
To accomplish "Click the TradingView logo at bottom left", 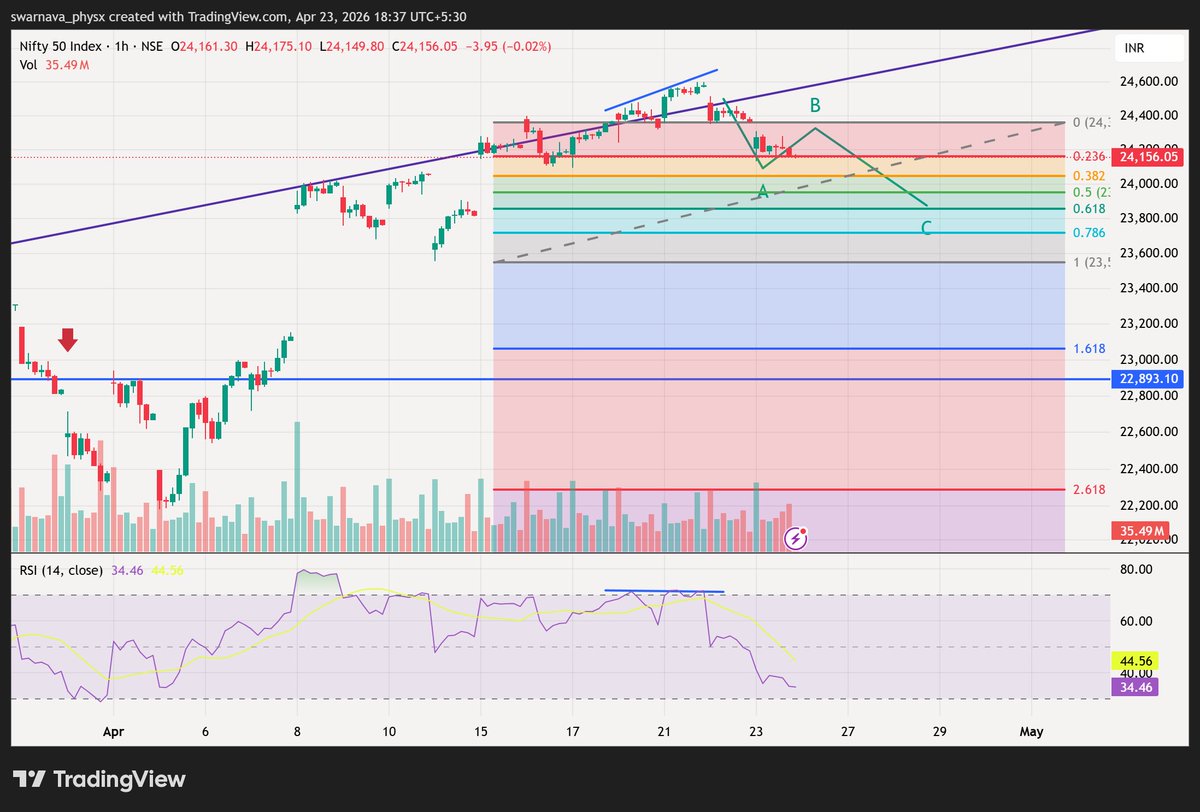I will point(98,779).
